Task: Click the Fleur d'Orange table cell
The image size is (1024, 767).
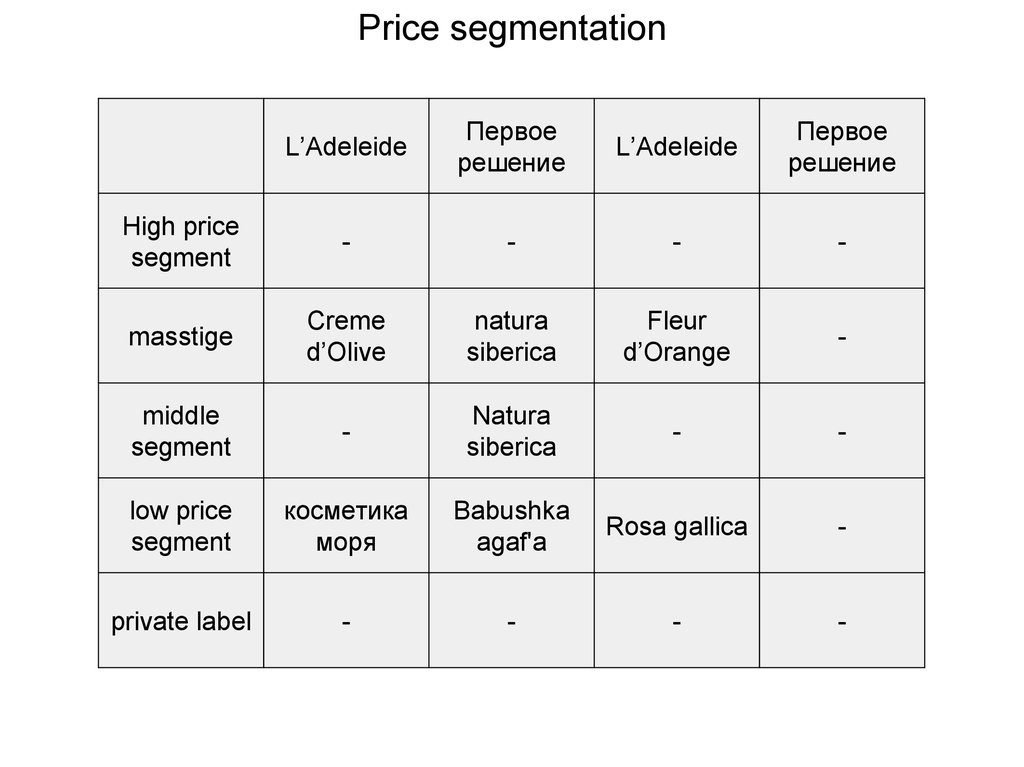Action: pos(677,336)
